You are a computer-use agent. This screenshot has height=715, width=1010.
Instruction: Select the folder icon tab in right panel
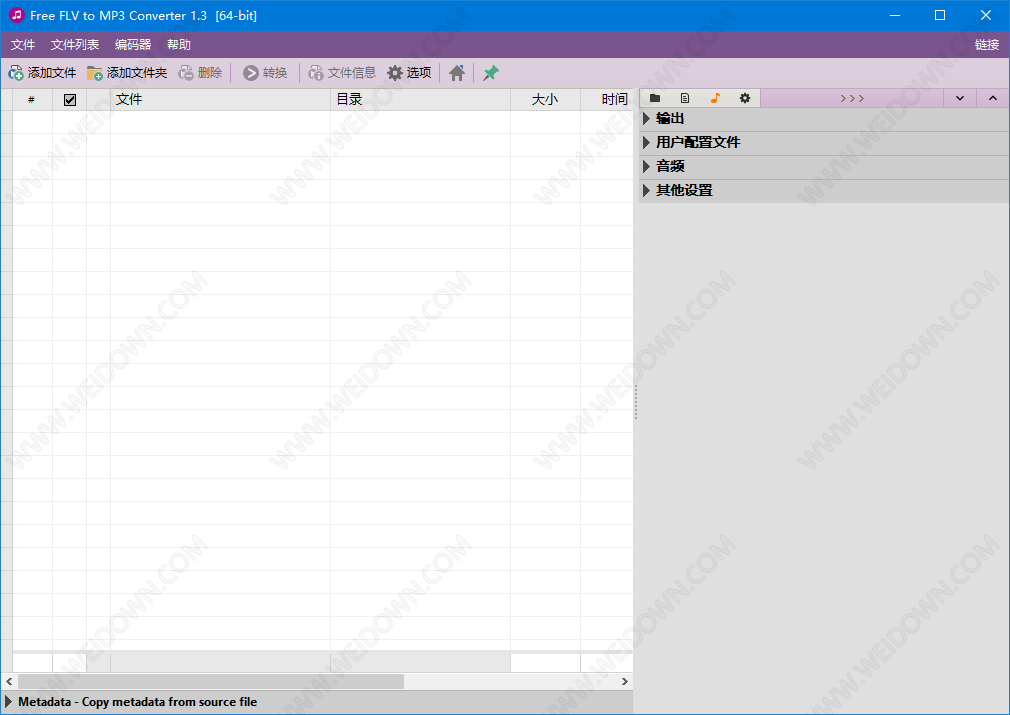[655, 98]
